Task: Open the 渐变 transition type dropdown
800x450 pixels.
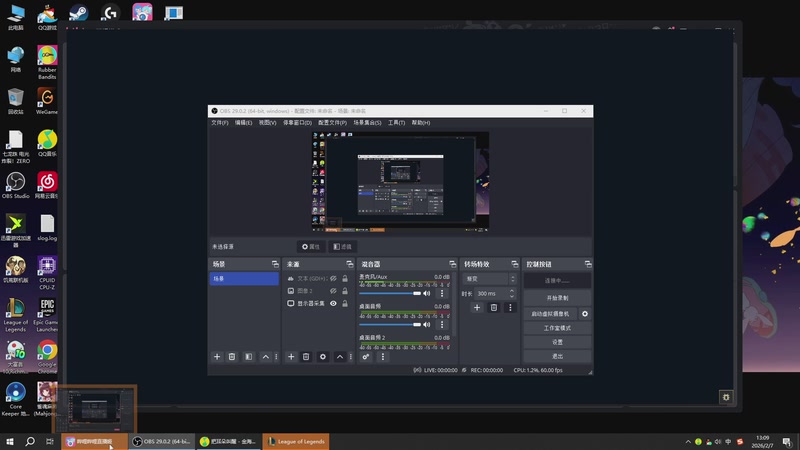Action: [489, 279]
